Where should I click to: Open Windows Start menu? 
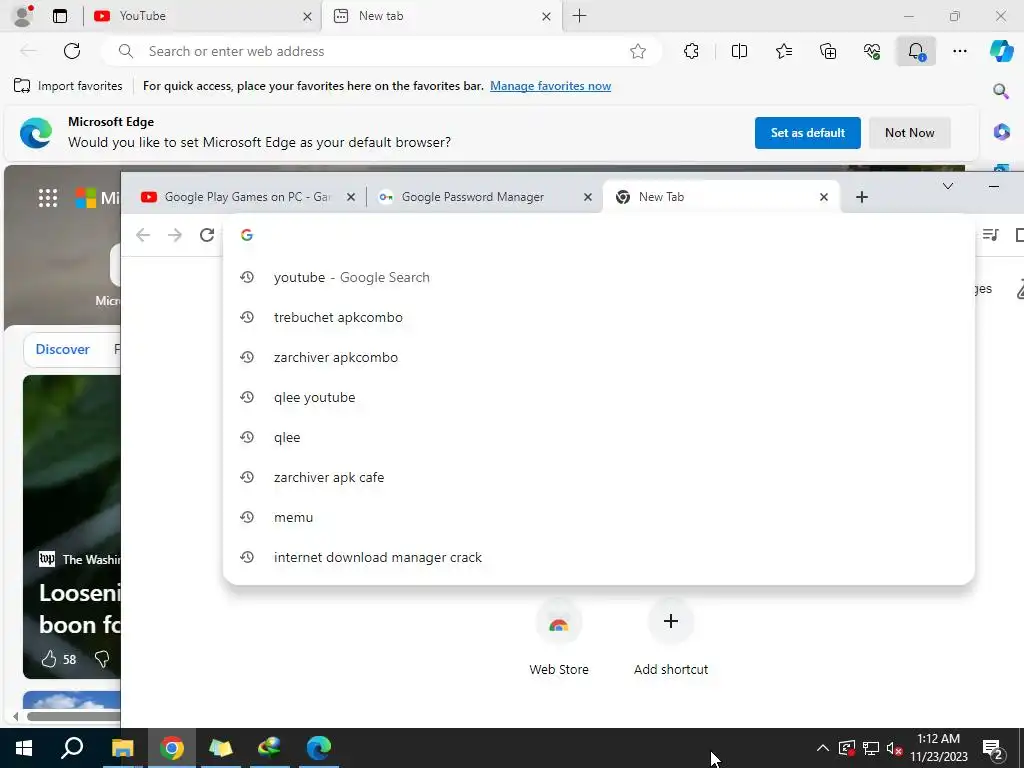tap(24, 748)
